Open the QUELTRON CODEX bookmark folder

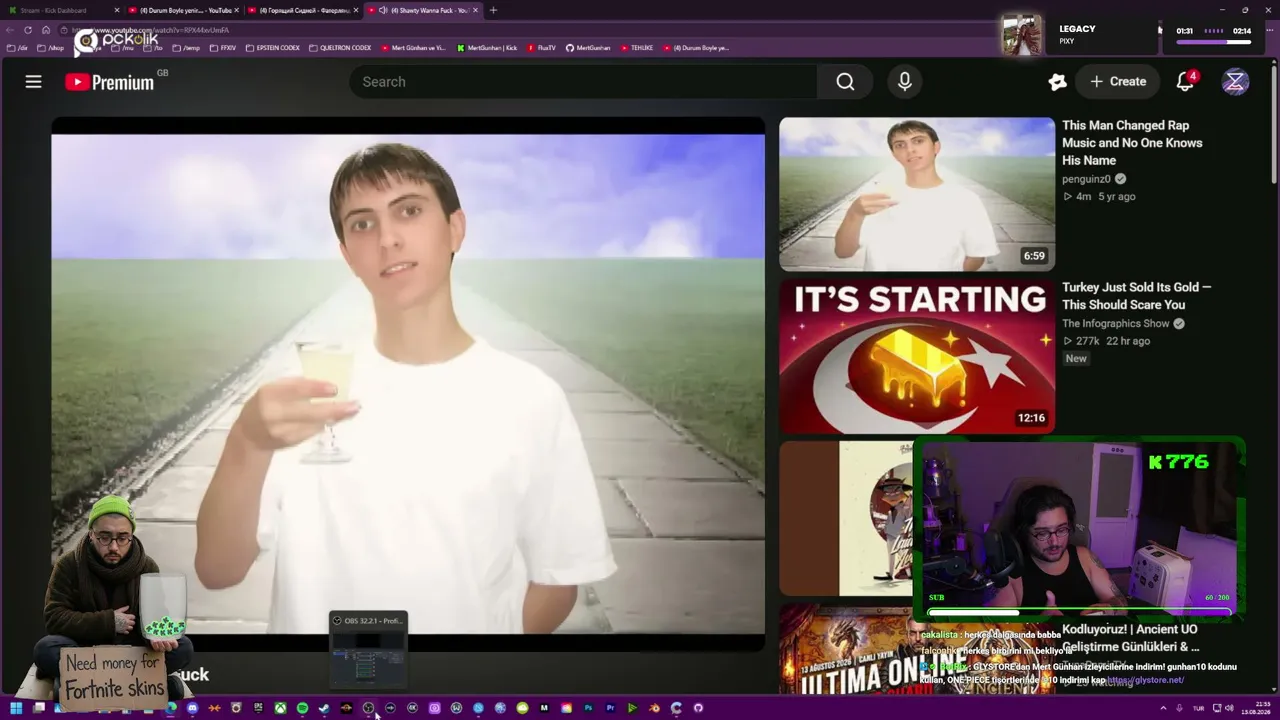pyautogui.click(x=340, y=48)
